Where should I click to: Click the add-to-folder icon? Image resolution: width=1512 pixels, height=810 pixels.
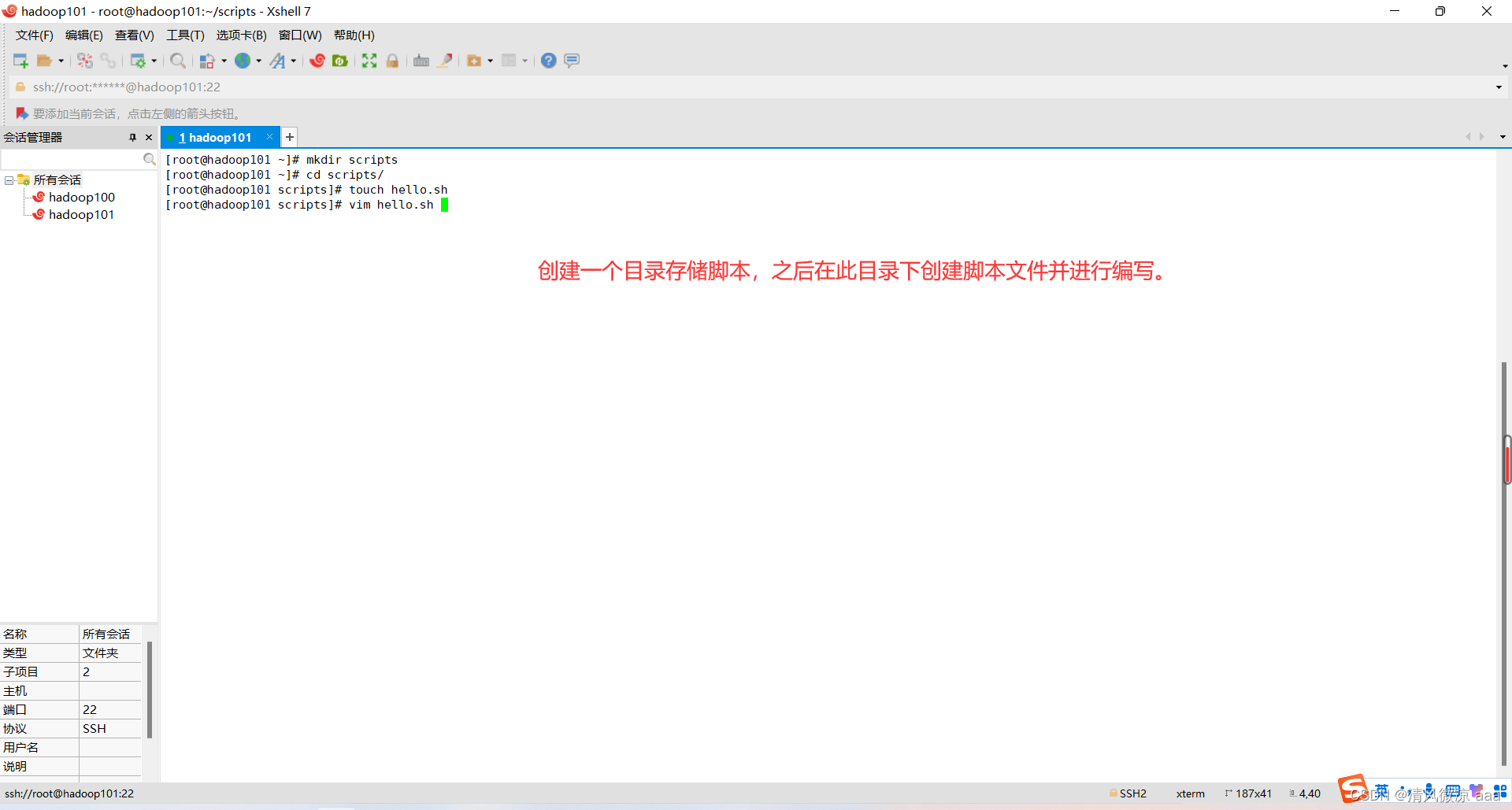pyautogui.click(x=474, y=61)
